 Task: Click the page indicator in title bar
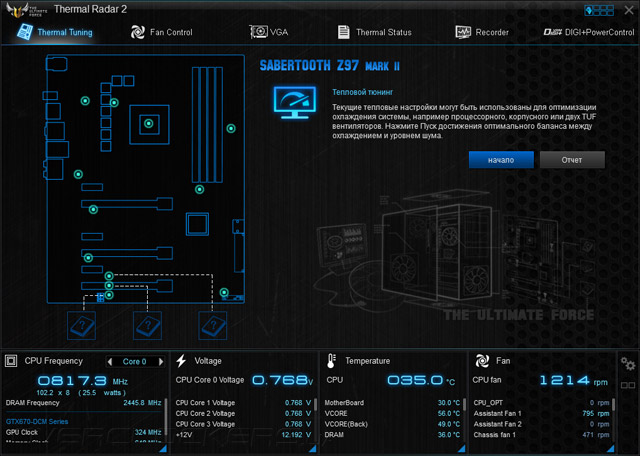pos(599,10)
